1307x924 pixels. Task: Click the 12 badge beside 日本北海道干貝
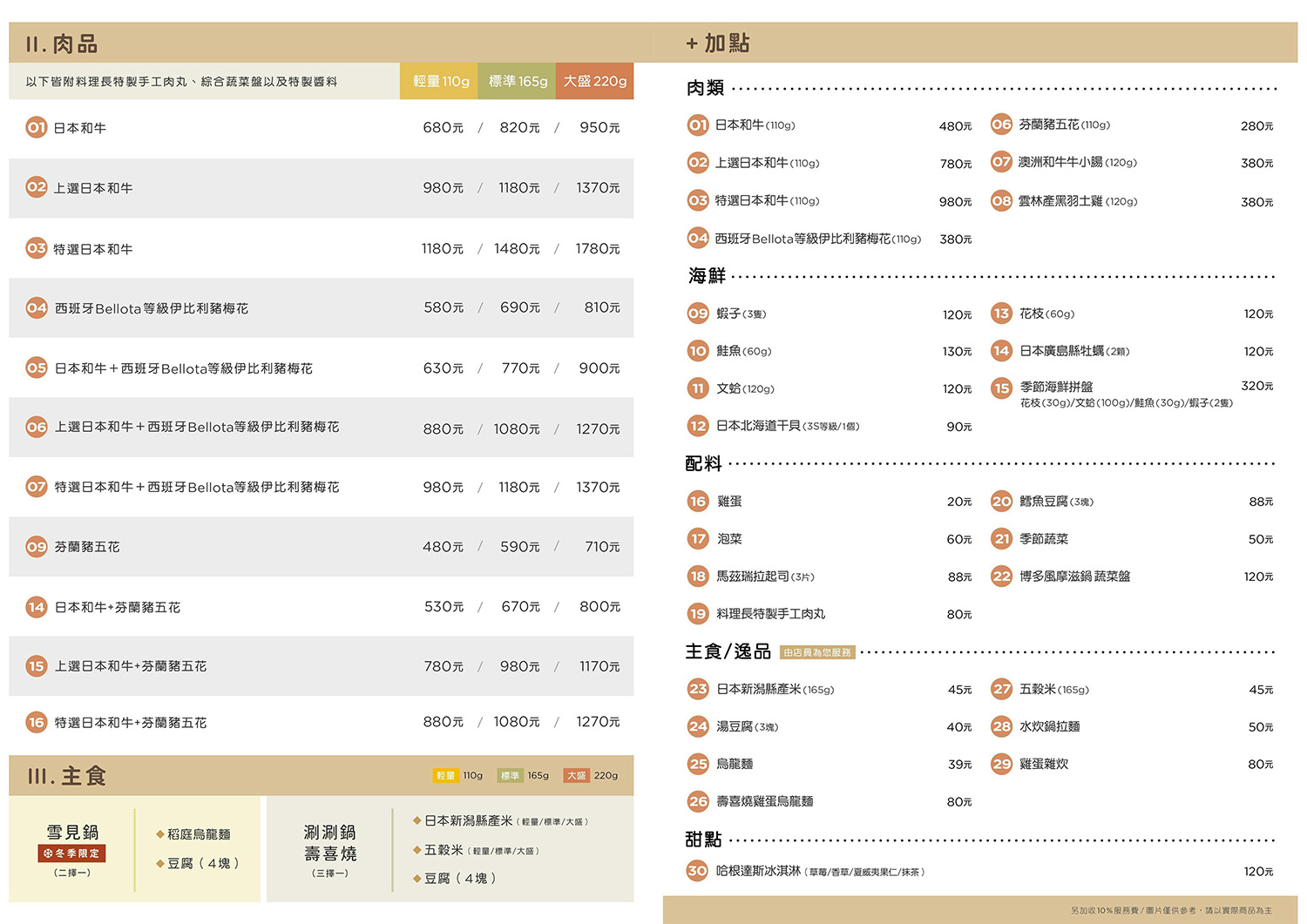[x=698, y=426]
